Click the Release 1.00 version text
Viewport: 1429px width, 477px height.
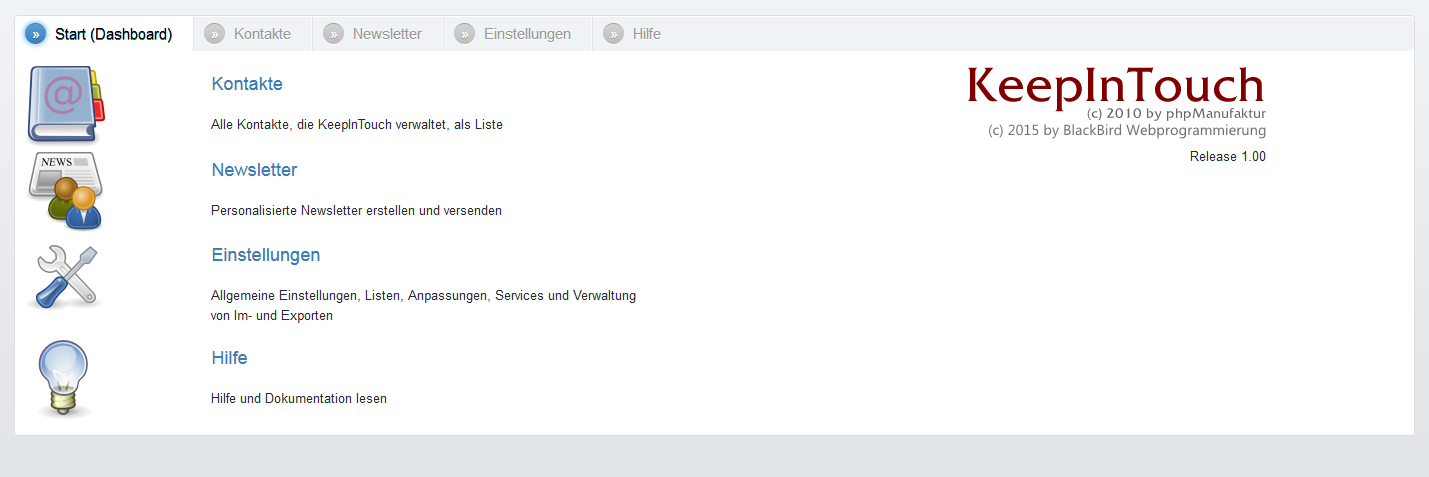coord(1228,157)
